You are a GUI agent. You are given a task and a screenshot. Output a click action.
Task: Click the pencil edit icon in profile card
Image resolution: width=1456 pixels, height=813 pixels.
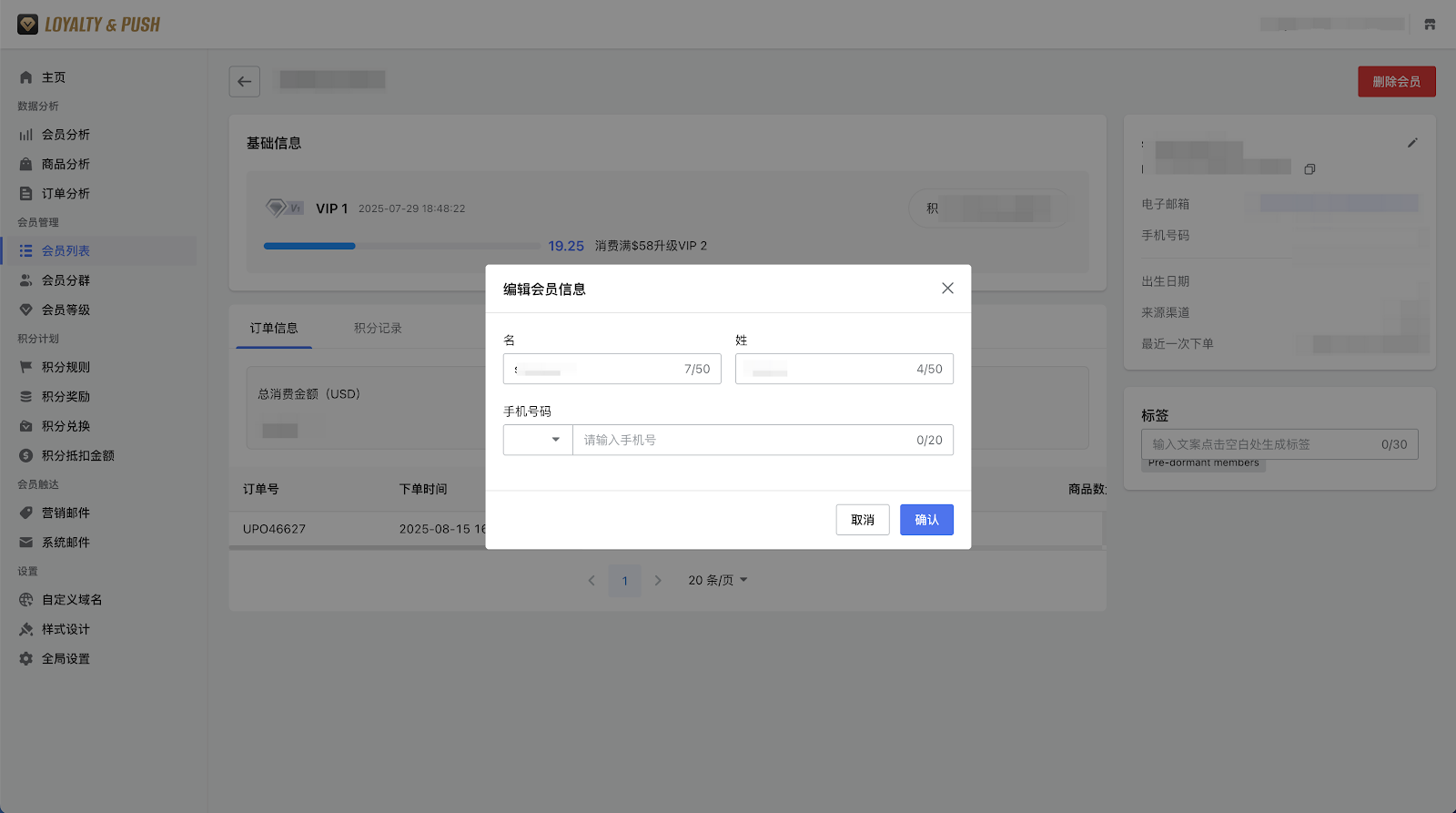1412,143
